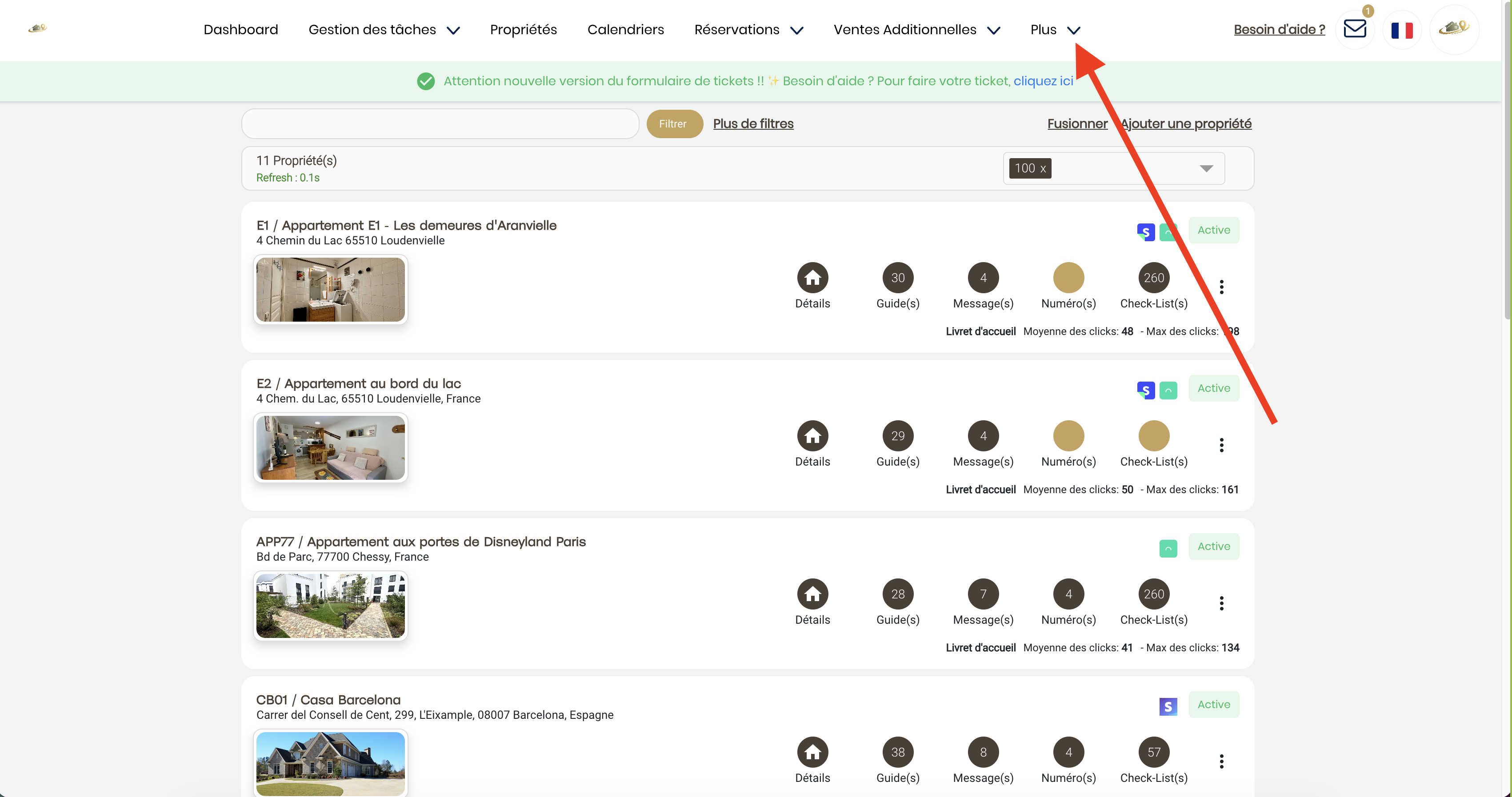Open Plus de filtres link
1512x797 pixels.
tap(753, 124)
